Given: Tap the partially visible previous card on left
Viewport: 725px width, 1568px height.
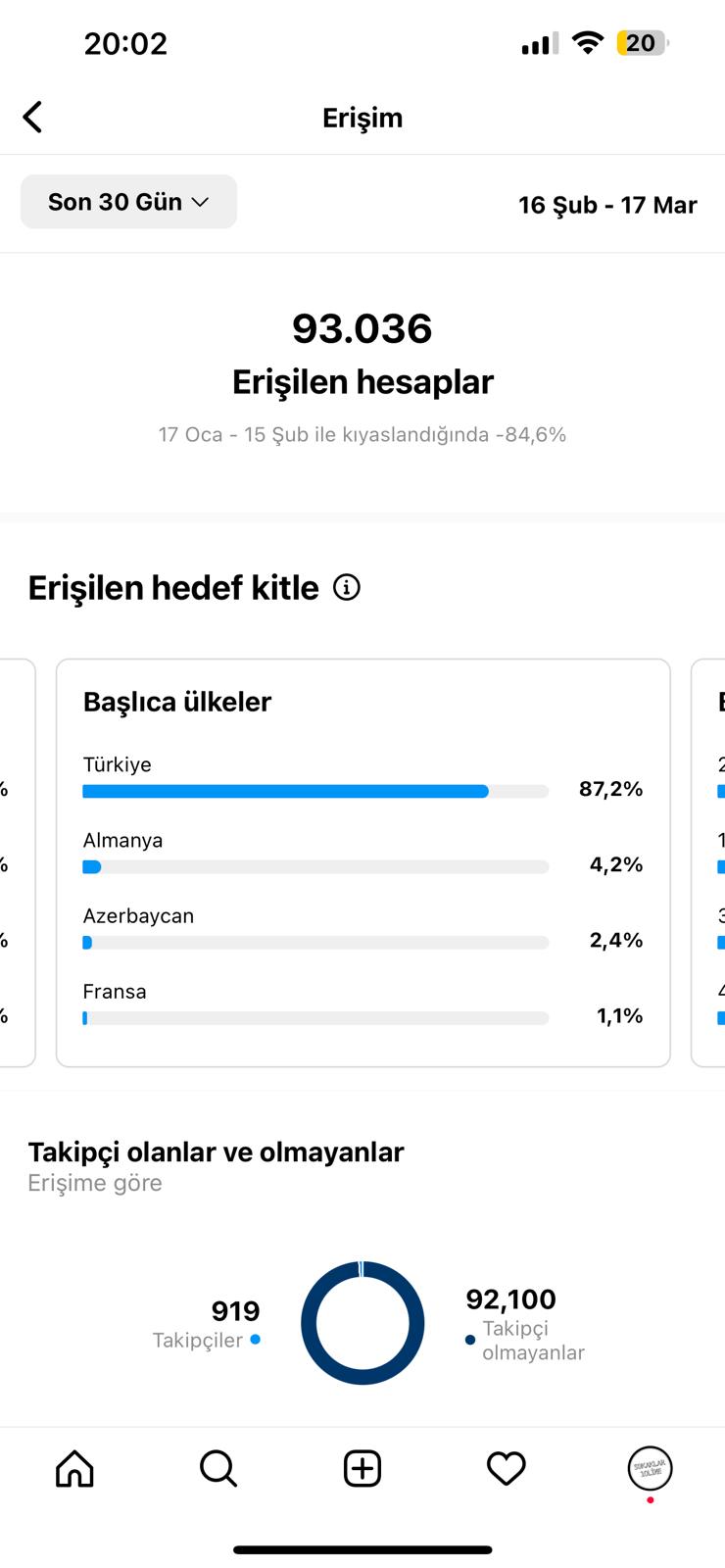Looking at the screenshot, I should click(x=18, y=862).
